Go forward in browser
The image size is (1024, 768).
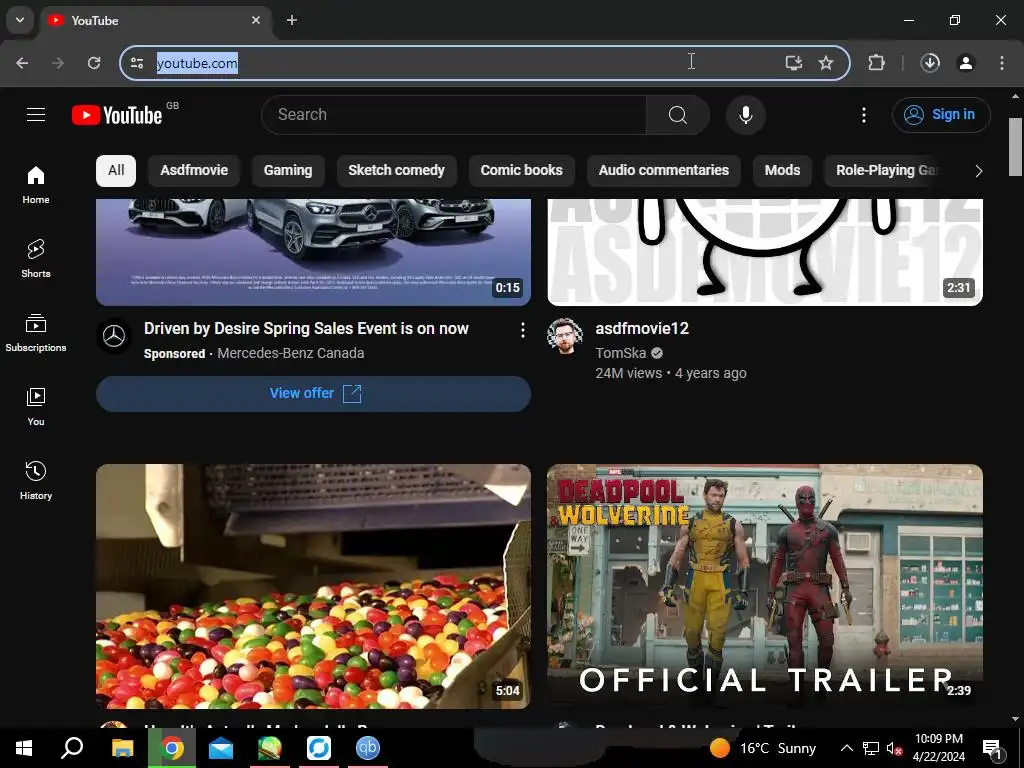pos(58,63)
